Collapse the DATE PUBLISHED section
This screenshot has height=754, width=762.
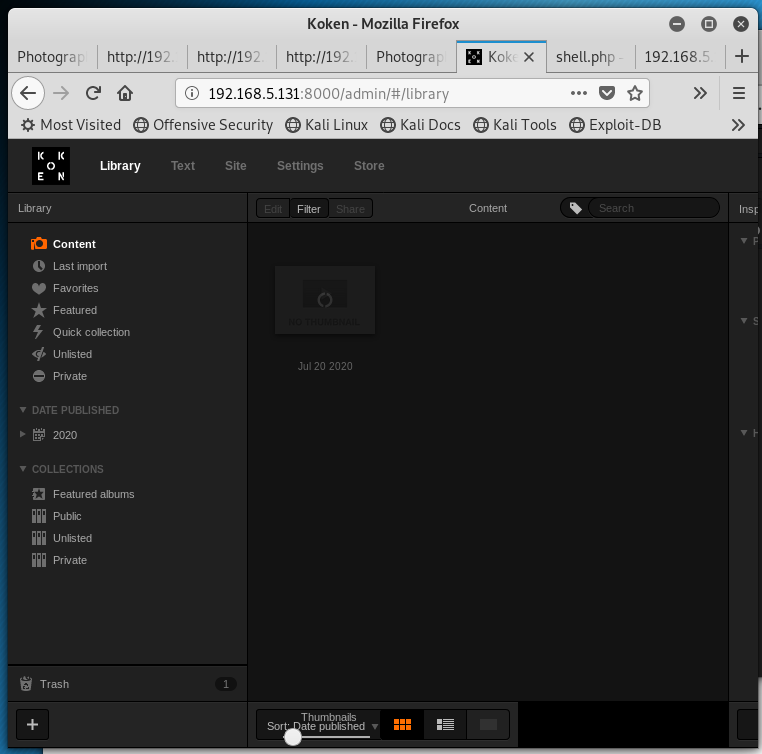click(23, 410)
